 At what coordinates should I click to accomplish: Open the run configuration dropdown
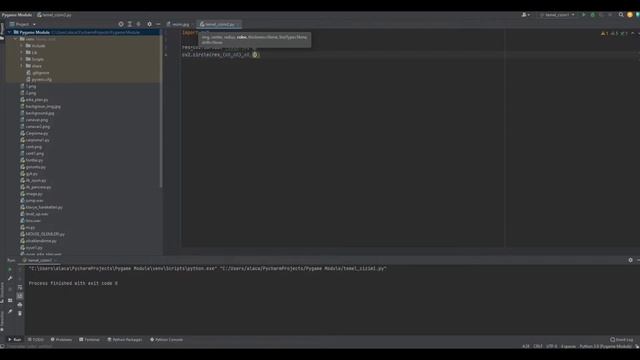tap(557, 15)
